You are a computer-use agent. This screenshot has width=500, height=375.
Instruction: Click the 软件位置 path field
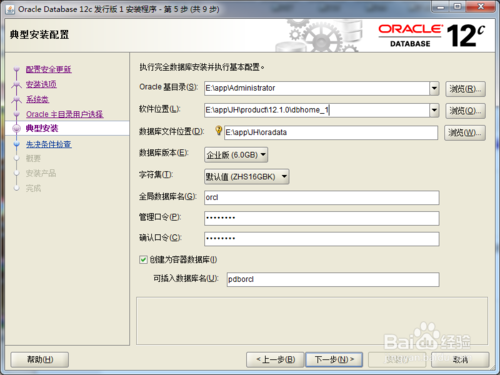point(317,110)
